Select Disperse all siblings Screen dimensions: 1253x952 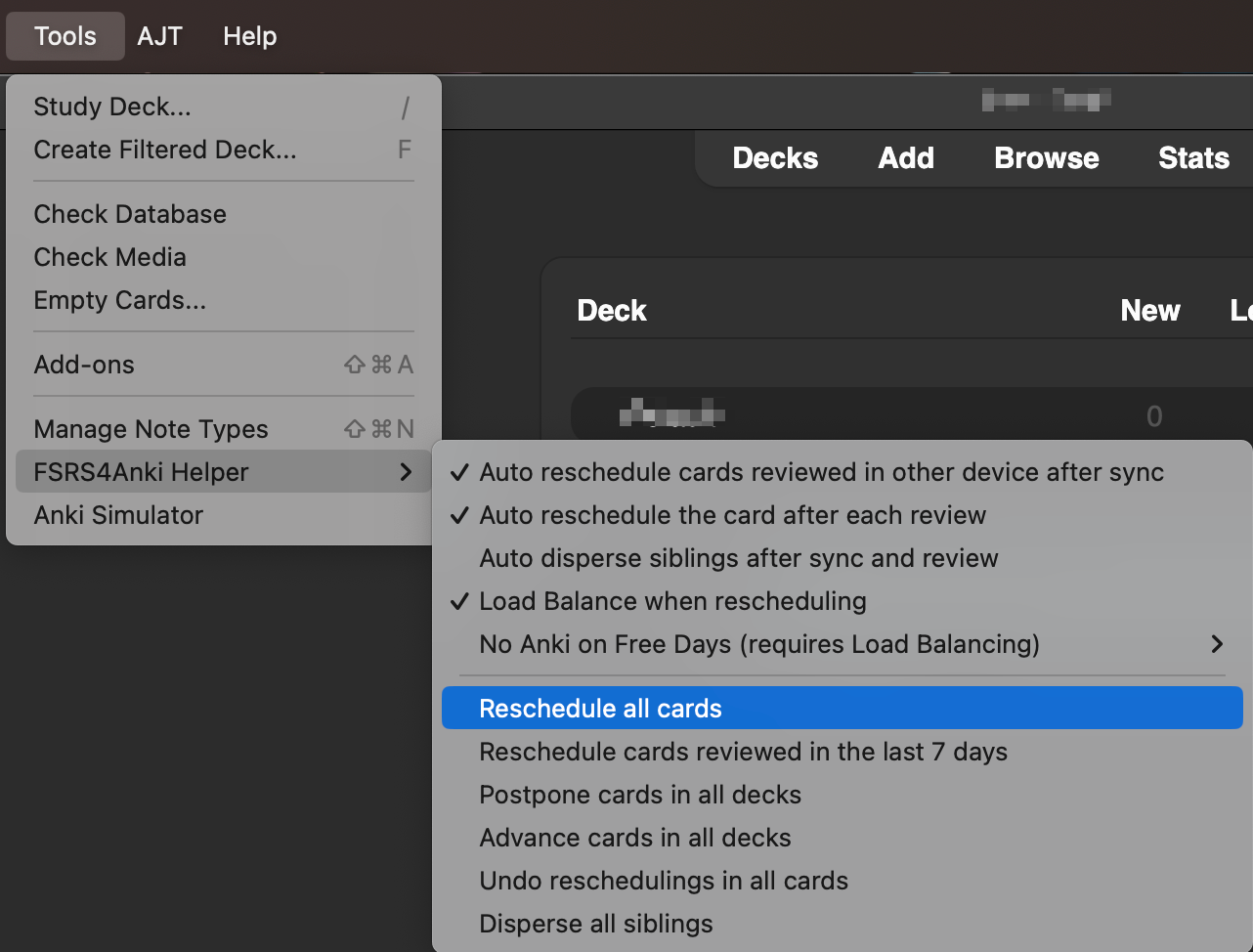[x=596, y=924]
